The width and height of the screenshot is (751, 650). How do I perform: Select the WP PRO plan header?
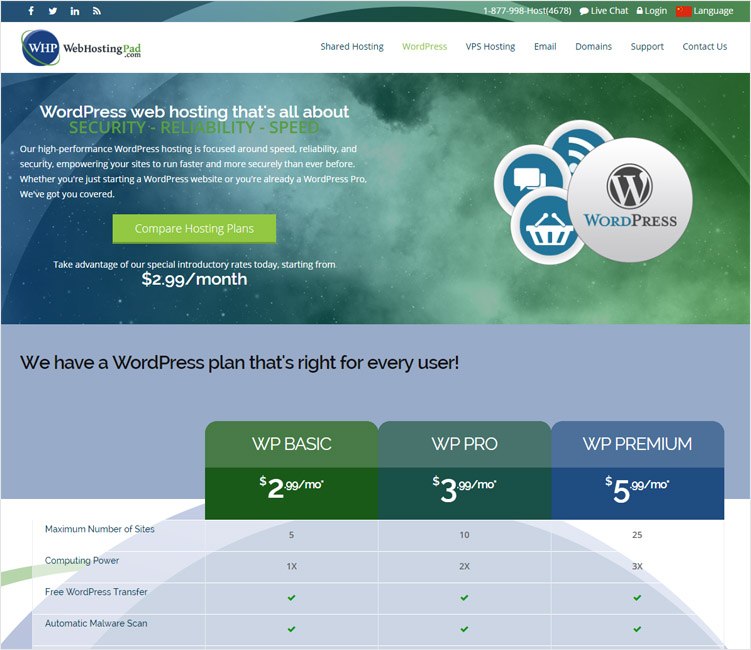465,444
